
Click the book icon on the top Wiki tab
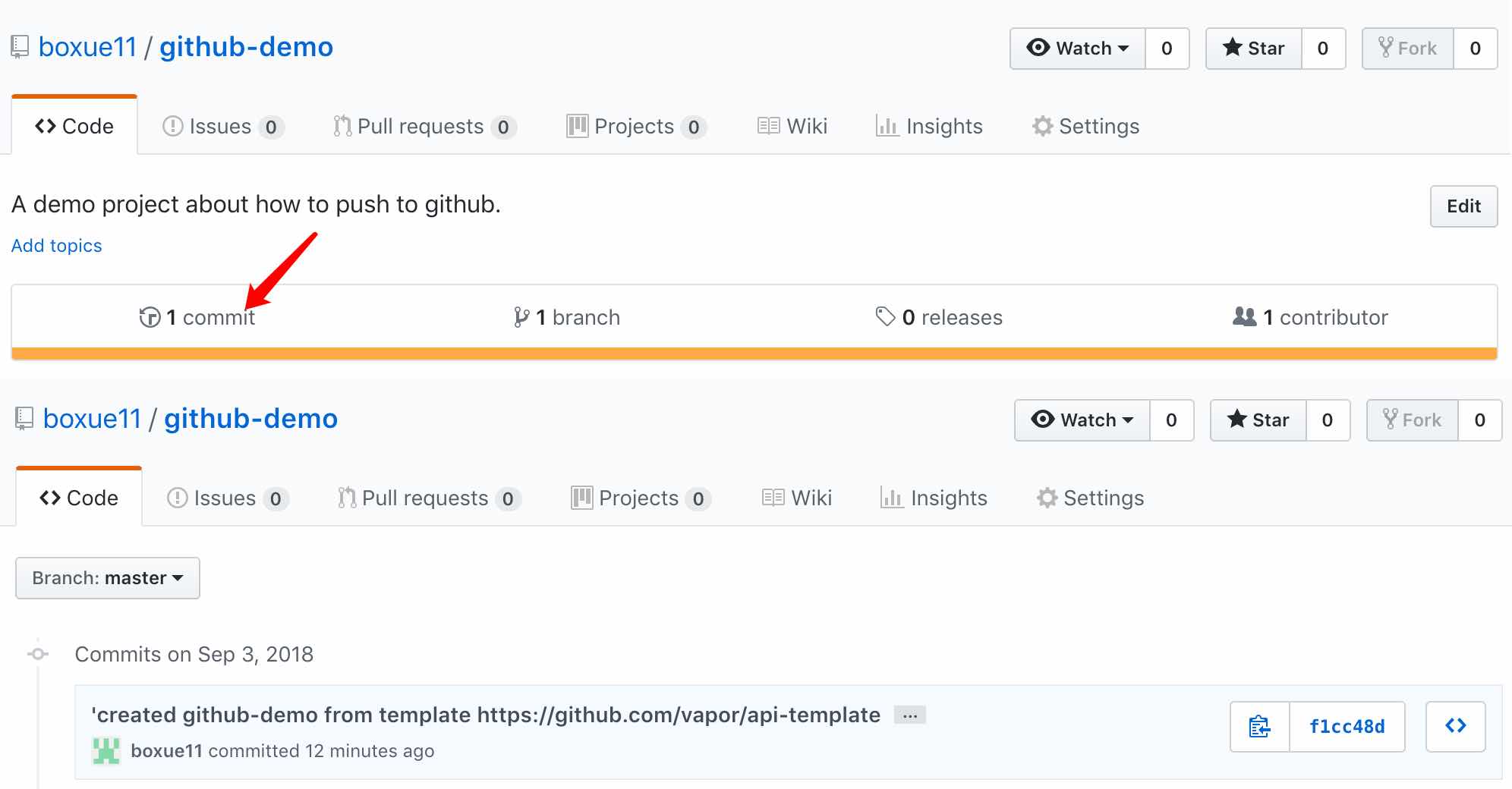pyautogui.click(x=768, y=126)
